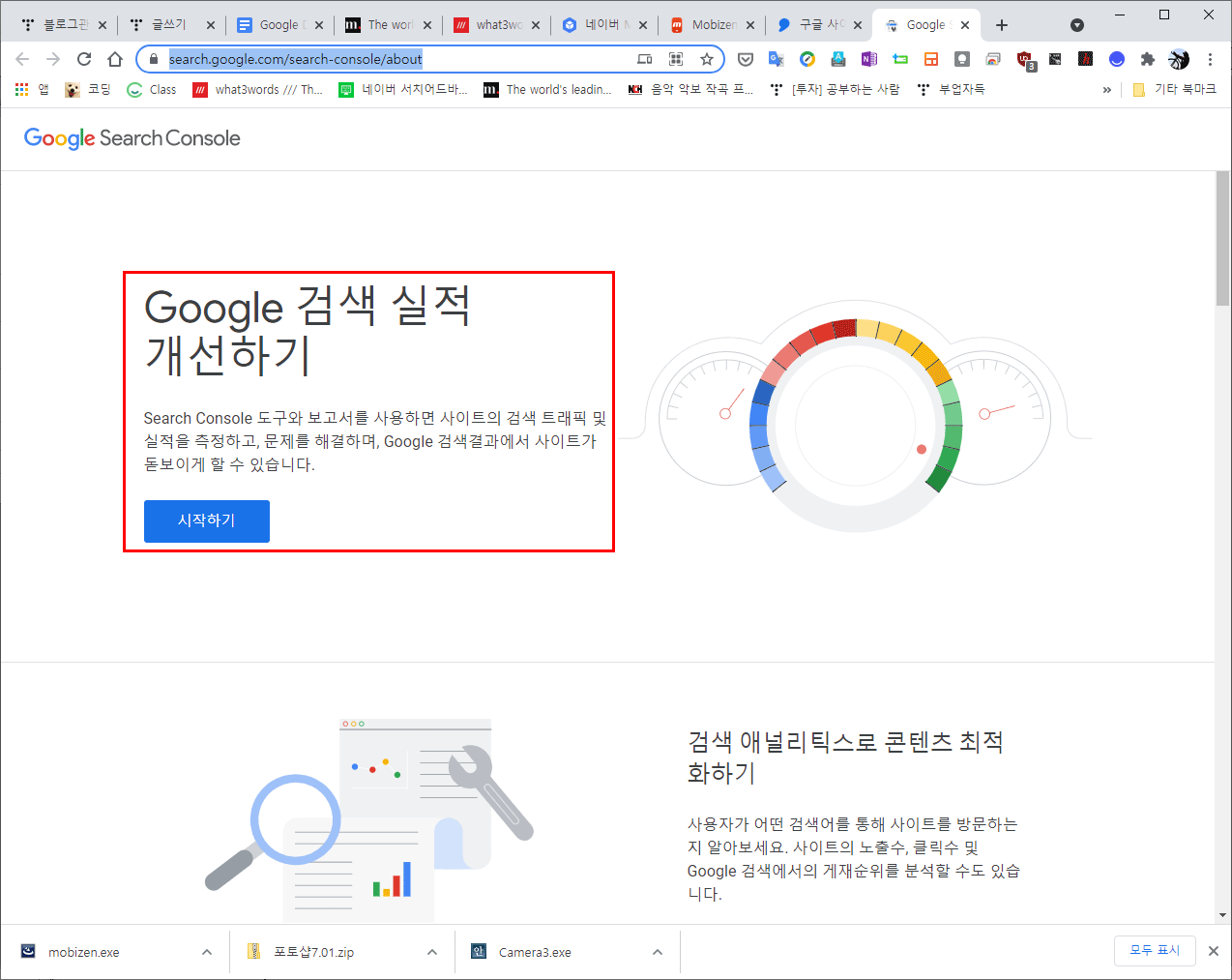Open options for 포토샵7.01.zip download

pyautogui.click(x=431, y=952)
